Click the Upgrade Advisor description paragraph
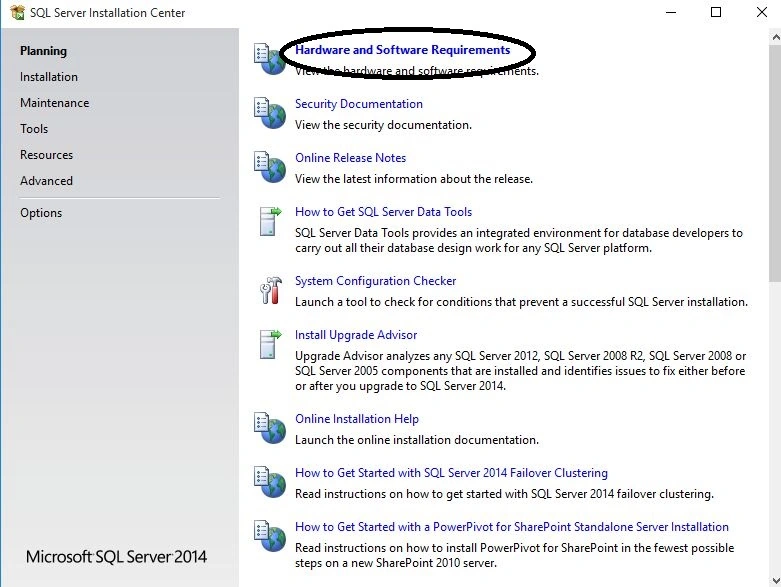This screenshot has width=781, height=587. tap(521, 371)
